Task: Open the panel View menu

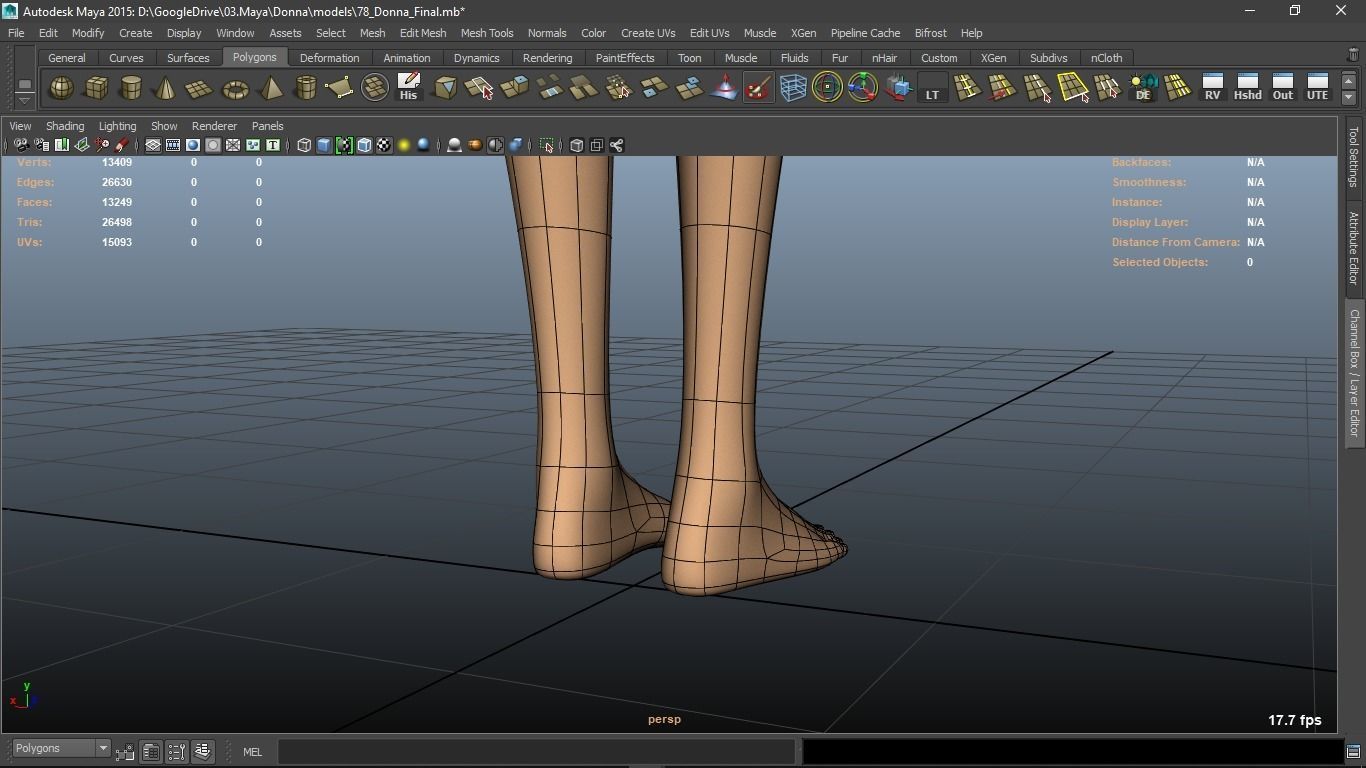Action: click(20, 126)
